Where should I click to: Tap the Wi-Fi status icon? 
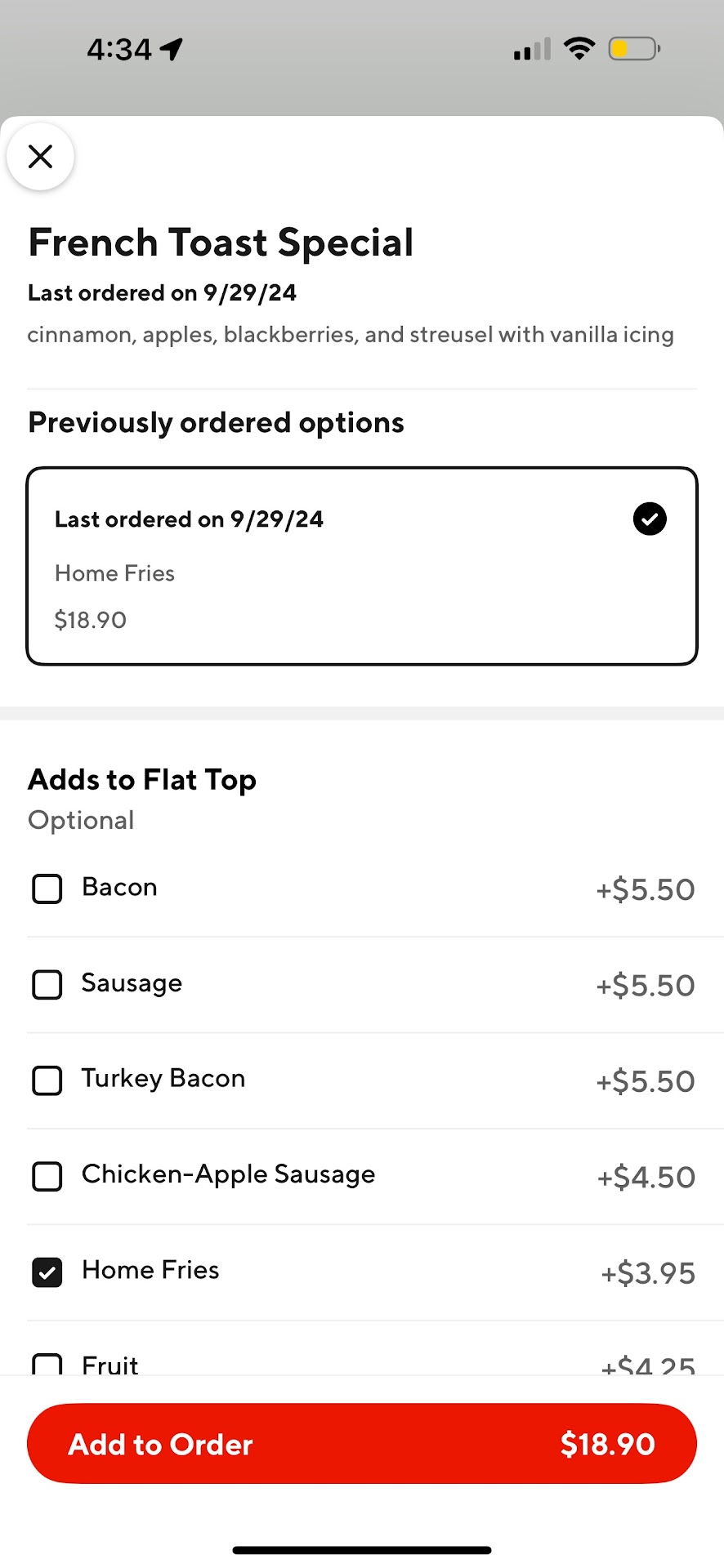coord(579,49)
